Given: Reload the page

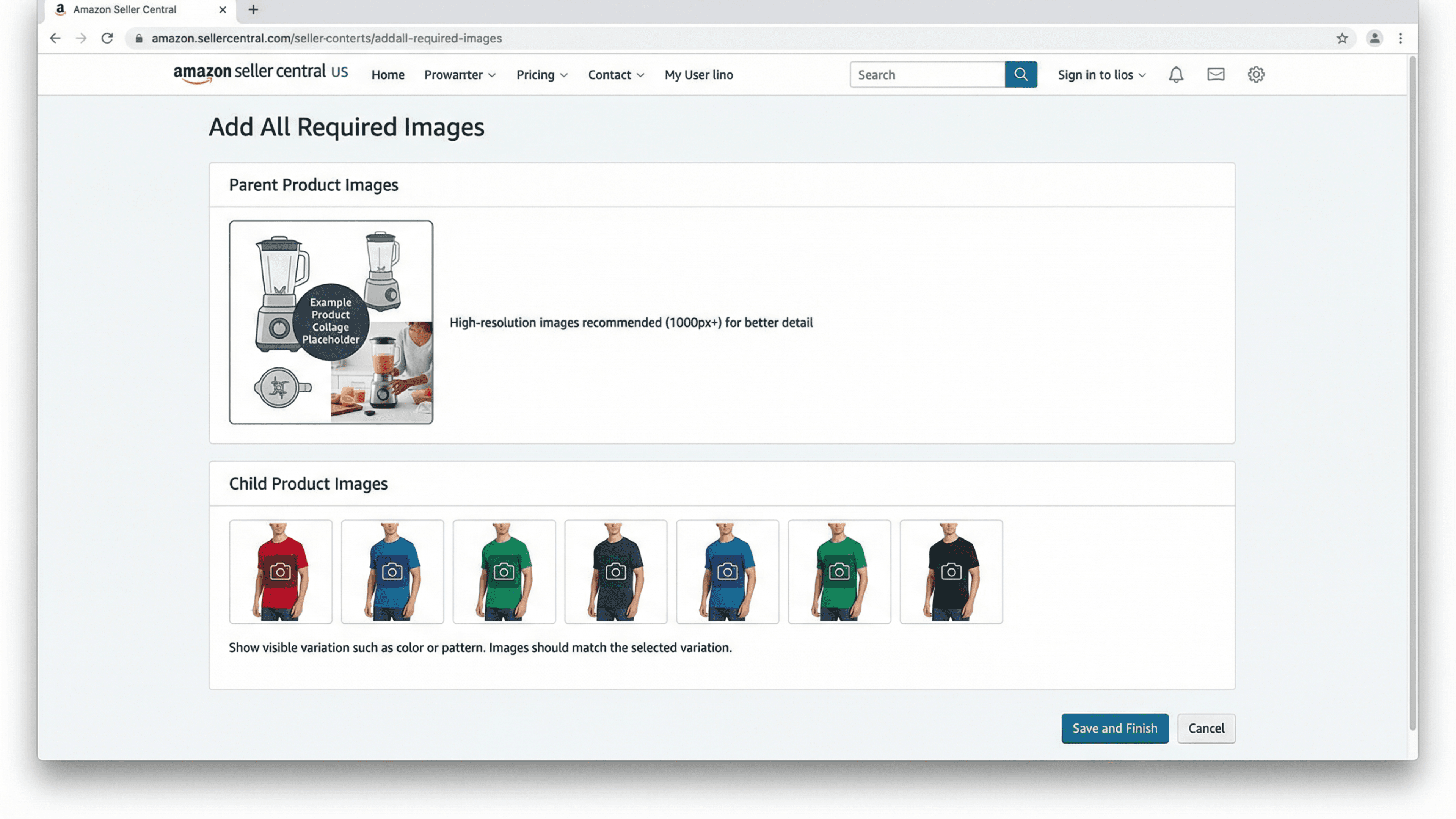Looking at the screenshot, I should [x=107, y=38].
